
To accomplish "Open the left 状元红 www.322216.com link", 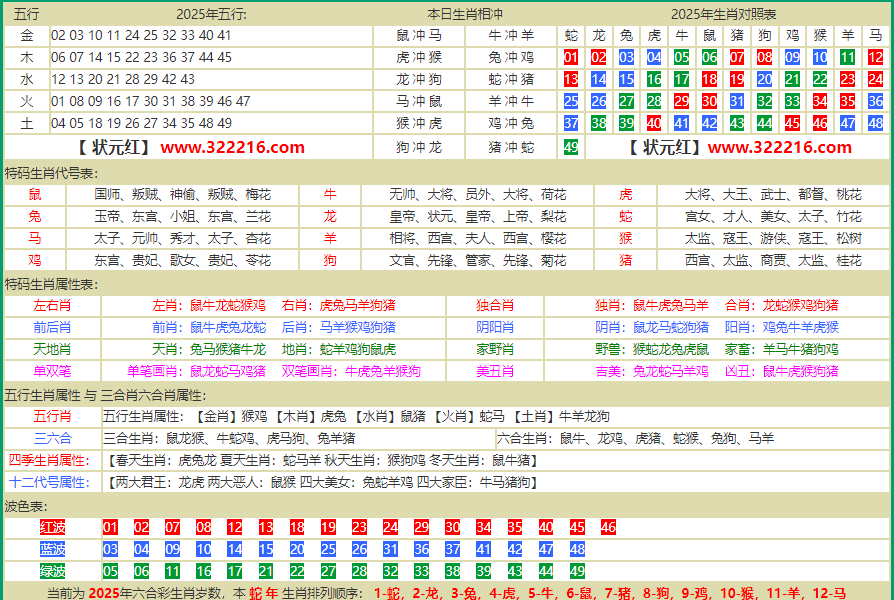I will click(190, 147).
